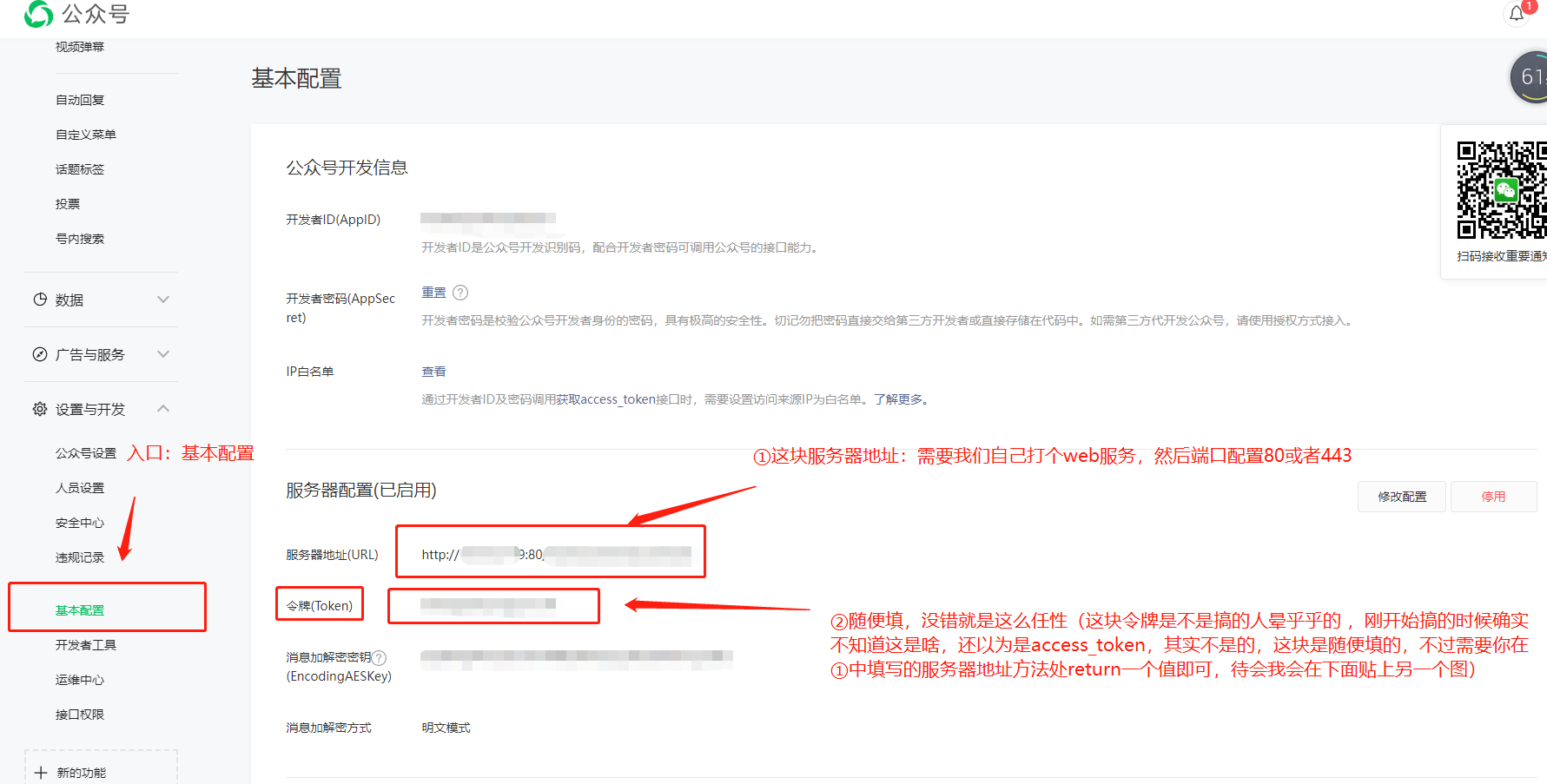1547x784 pixels.
Task: Open 运维中心 in sidebar
Action: 80,680
